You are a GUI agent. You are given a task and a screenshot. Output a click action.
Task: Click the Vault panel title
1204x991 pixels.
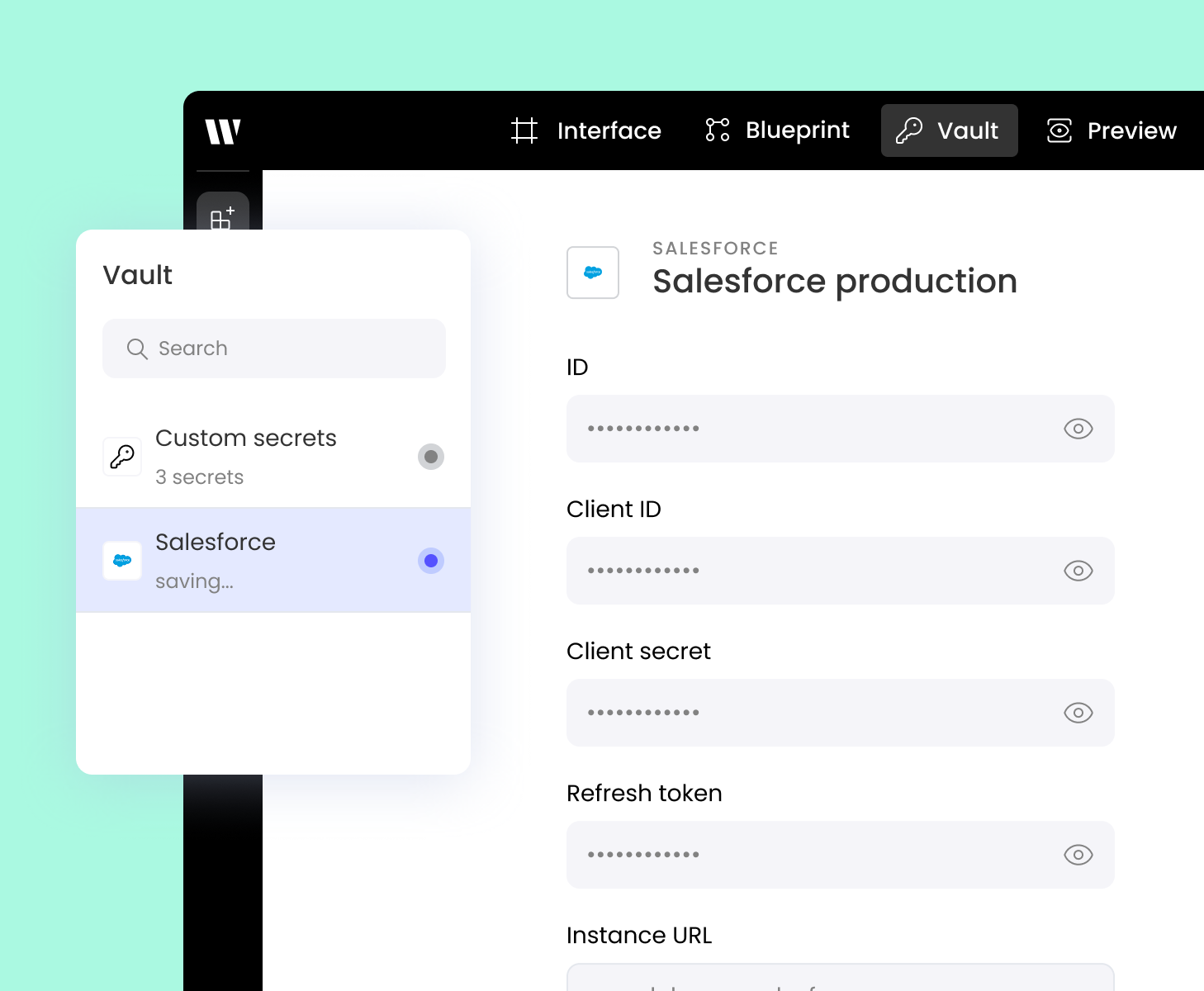pyautogui.click(x=138, y=275)
